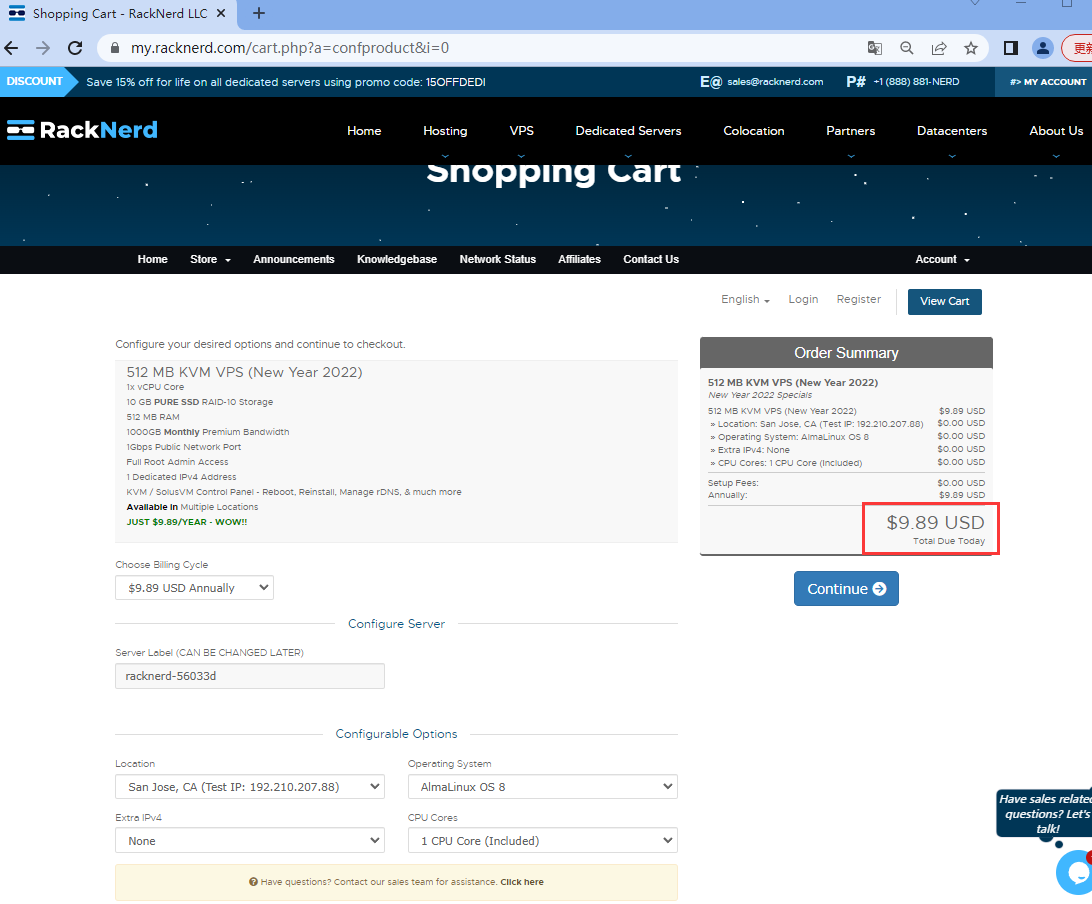This screenshot has width=1092, height=904.
Task: Expand the Datacenters menu
Action: pos(952,131)
